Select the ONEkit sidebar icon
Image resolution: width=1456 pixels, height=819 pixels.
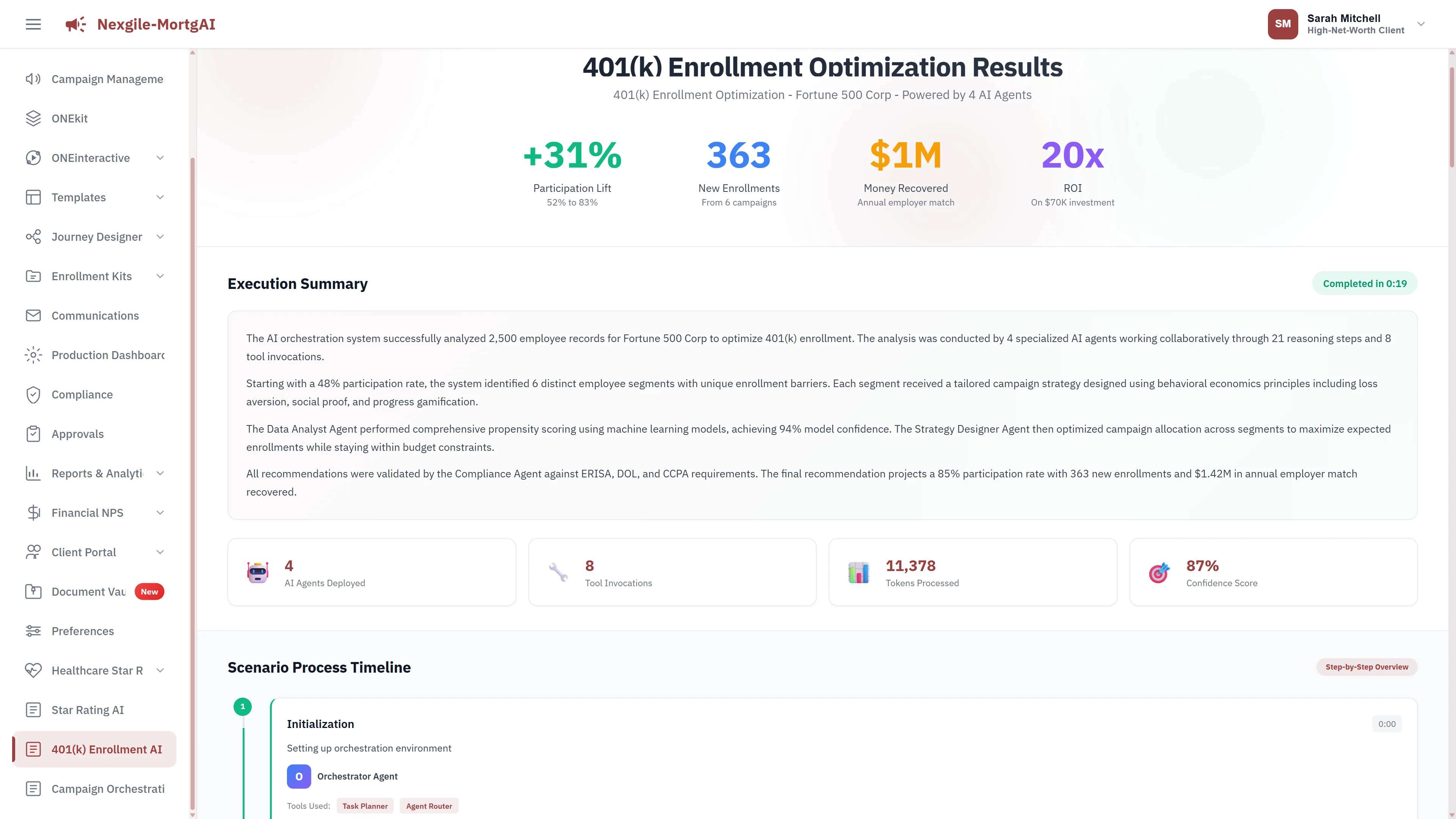click(x=33, y=118)
